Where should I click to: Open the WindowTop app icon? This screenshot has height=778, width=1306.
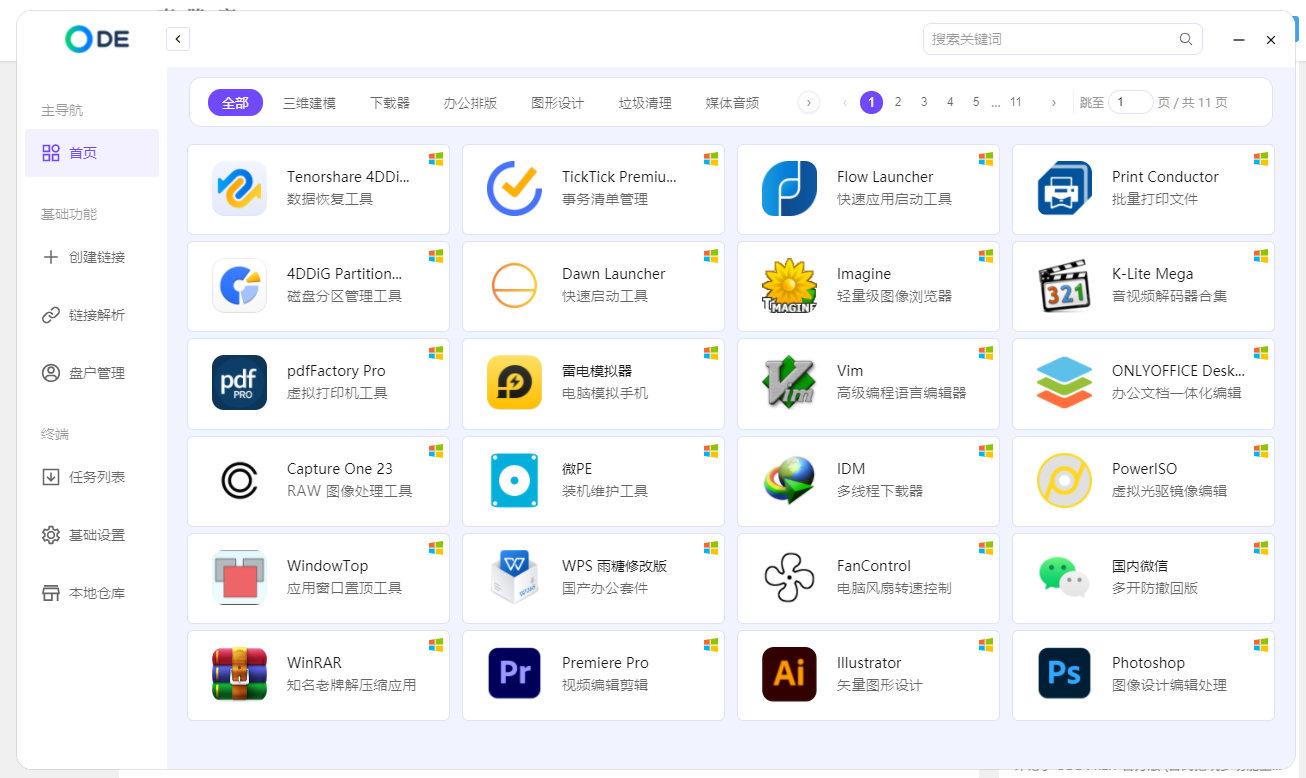click(x=239, y=577)
